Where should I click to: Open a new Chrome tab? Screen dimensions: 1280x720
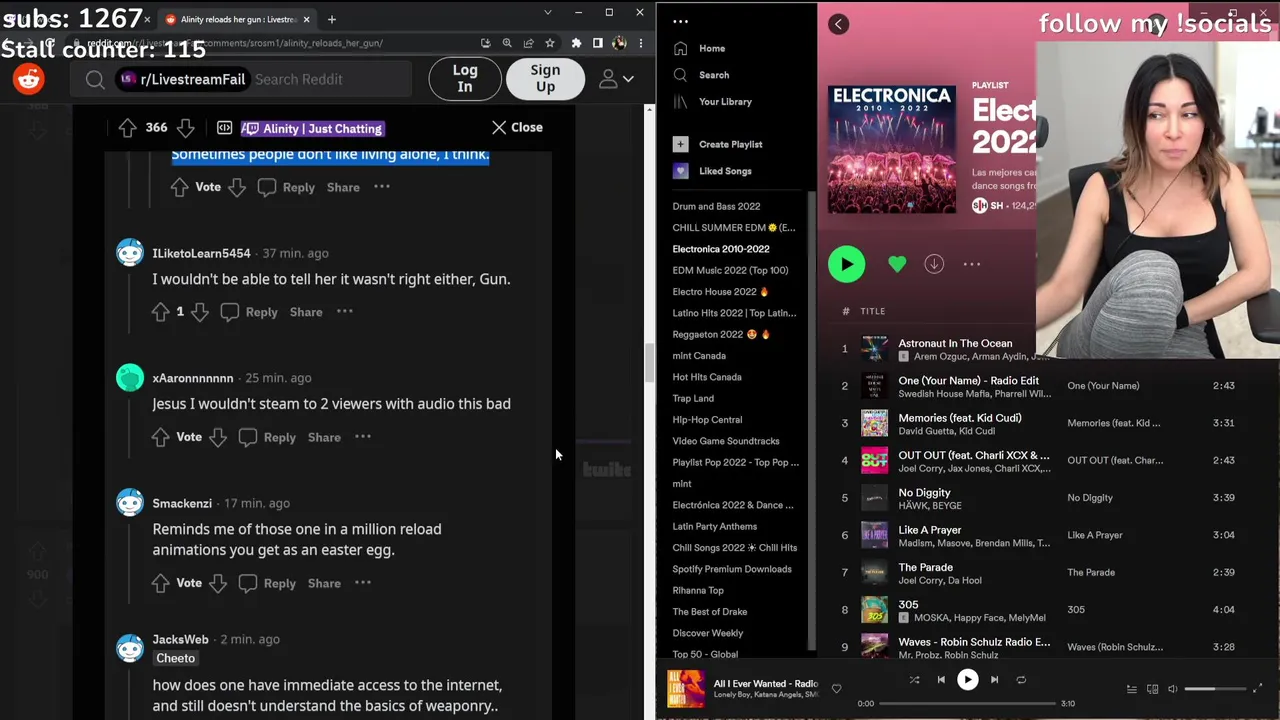coord(332,19)
